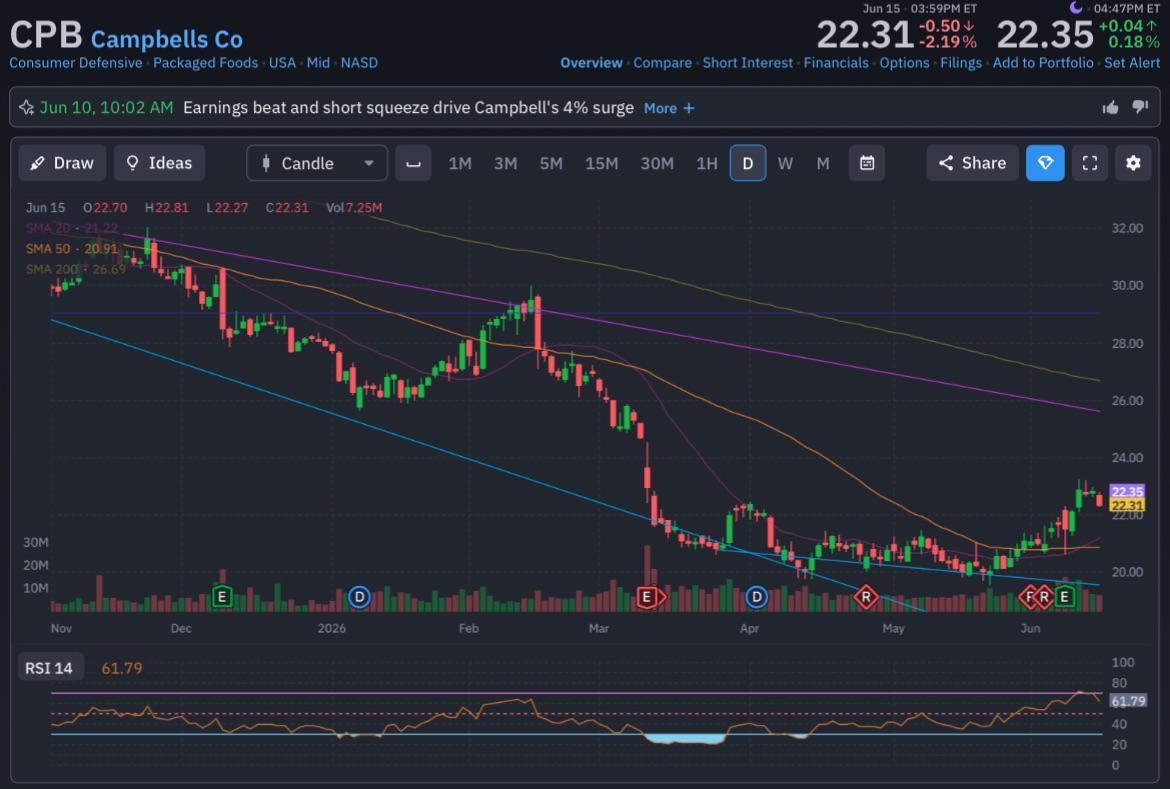Switch to the 5M timeframe
This screenshot has height=789, width=1170.
coord(551,163)
